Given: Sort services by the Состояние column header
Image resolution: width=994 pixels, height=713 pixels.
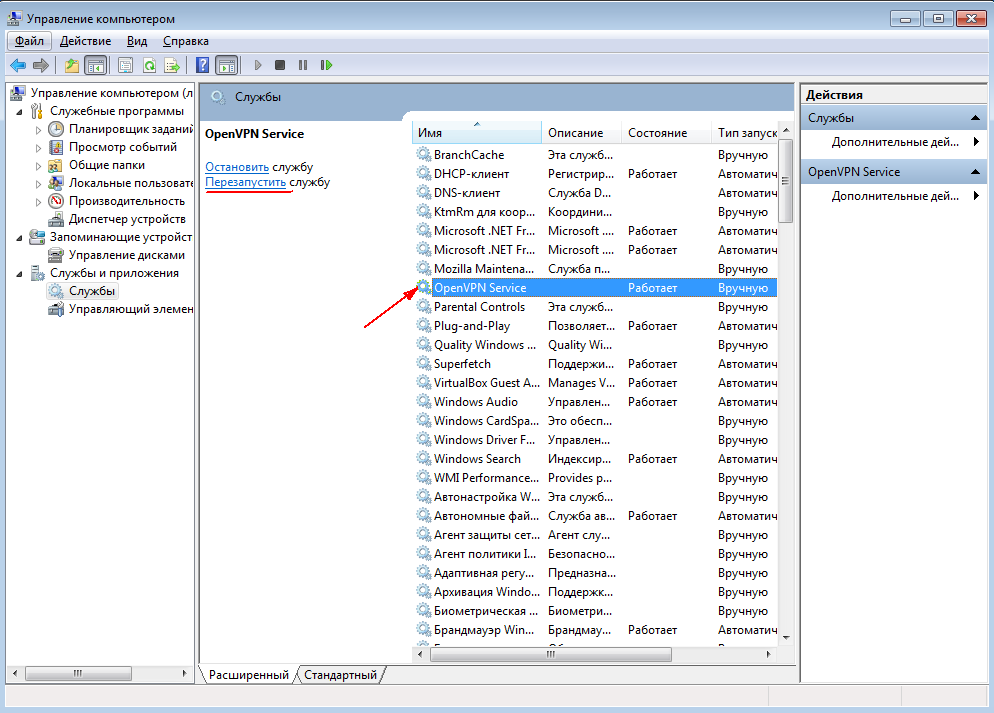Looking at the screenshot, I should [x=657, y=133].
